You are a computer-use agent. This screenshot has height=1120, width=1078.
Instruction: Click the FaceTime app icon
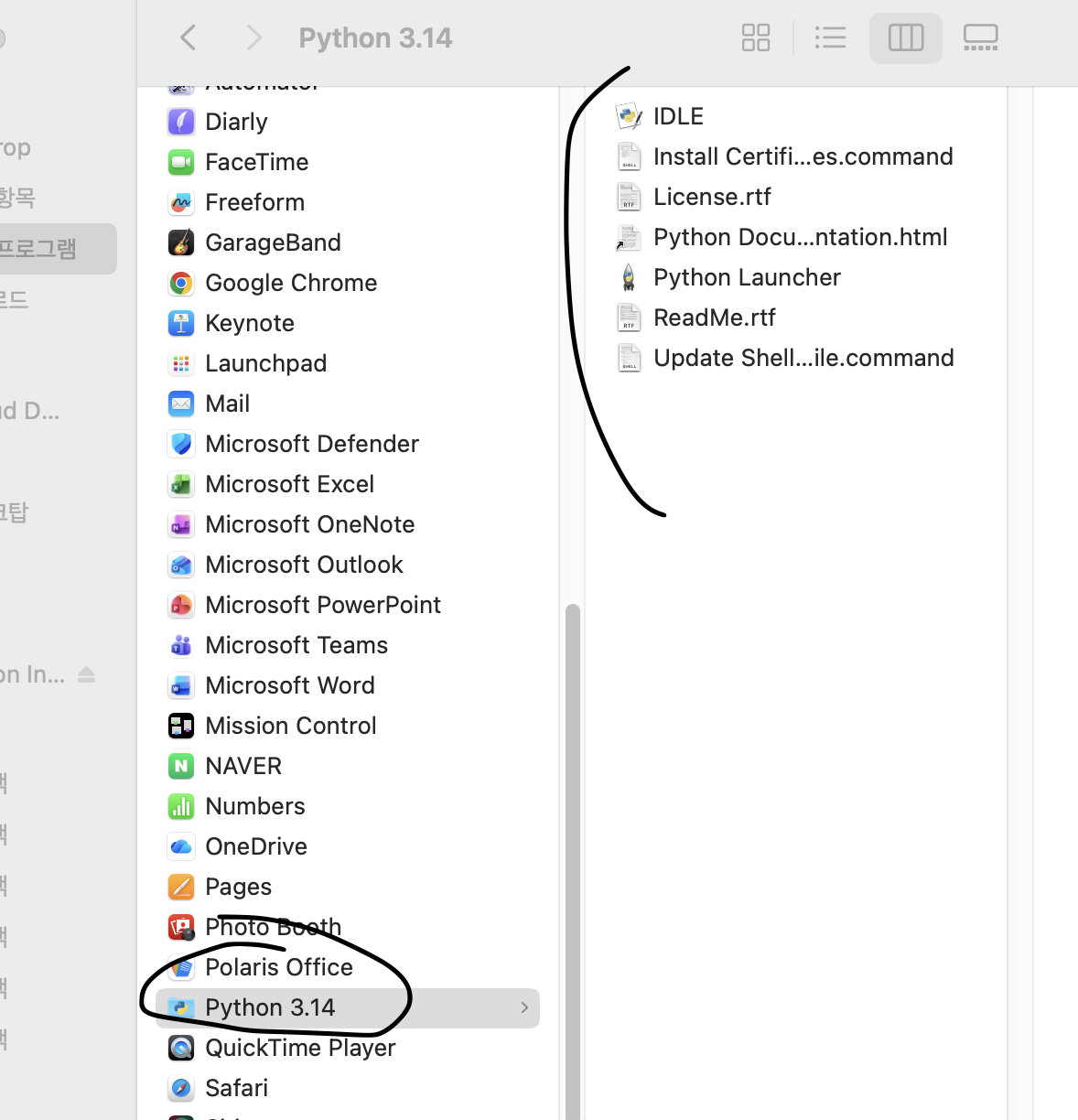(181, 162)
